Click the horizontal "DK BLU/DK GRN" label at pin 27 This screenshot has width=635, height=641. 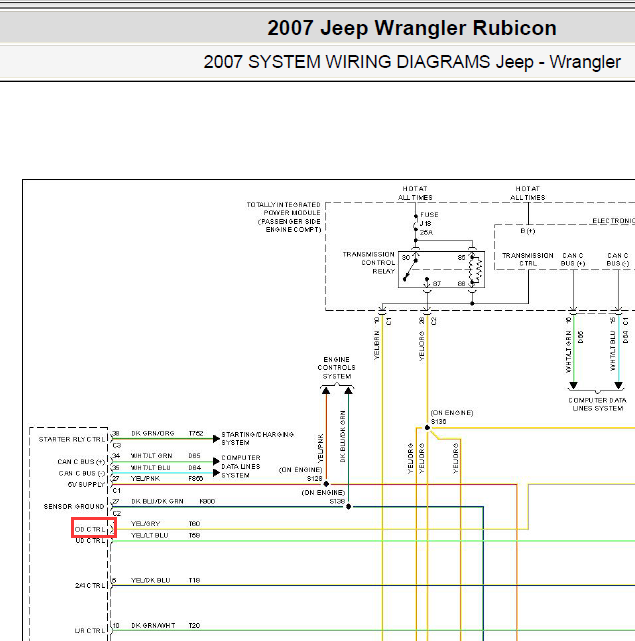[157, 501]
